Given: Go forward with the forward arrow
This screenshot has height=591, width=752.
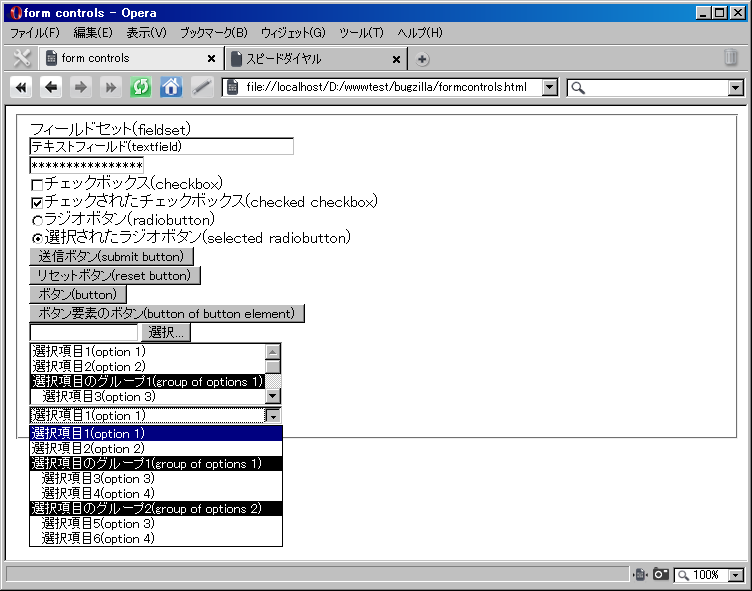Looking at the screenshot, I should click(x=81, y=87).
